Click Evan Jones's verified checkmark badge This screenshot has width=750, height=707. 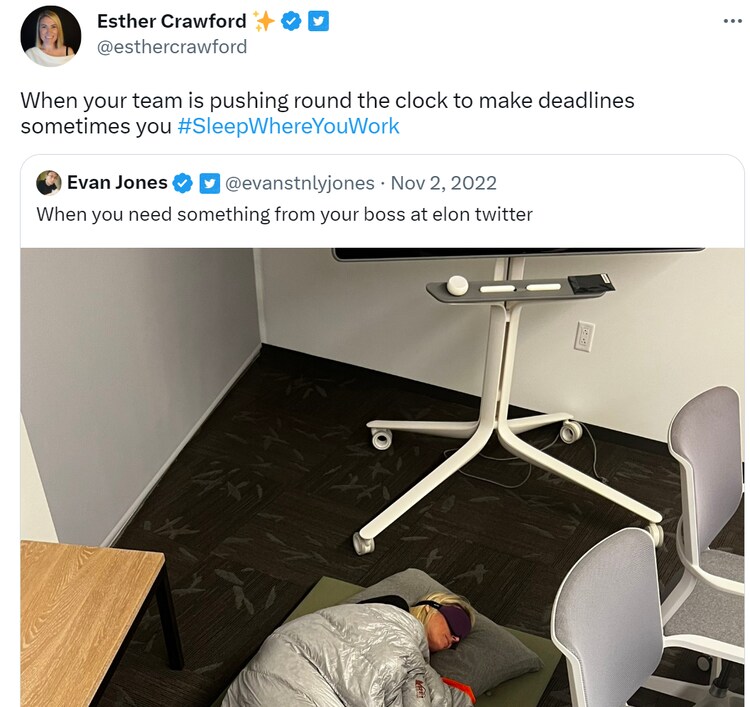(182, 183)
